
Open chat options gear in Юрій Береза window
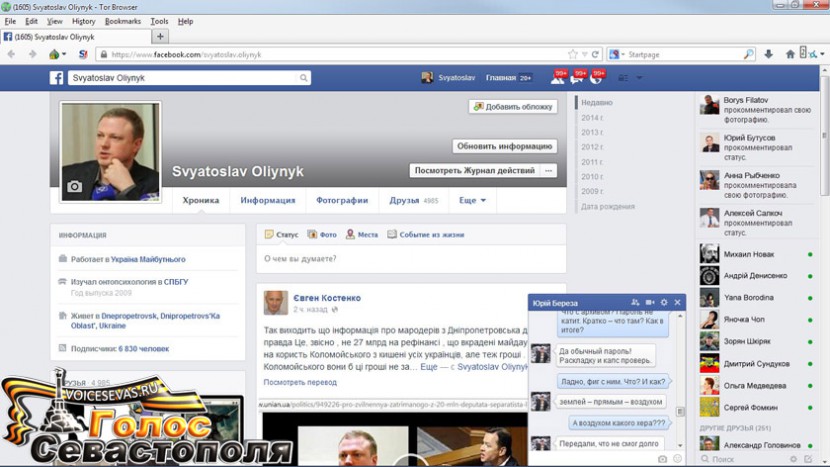tap(663, 302)
